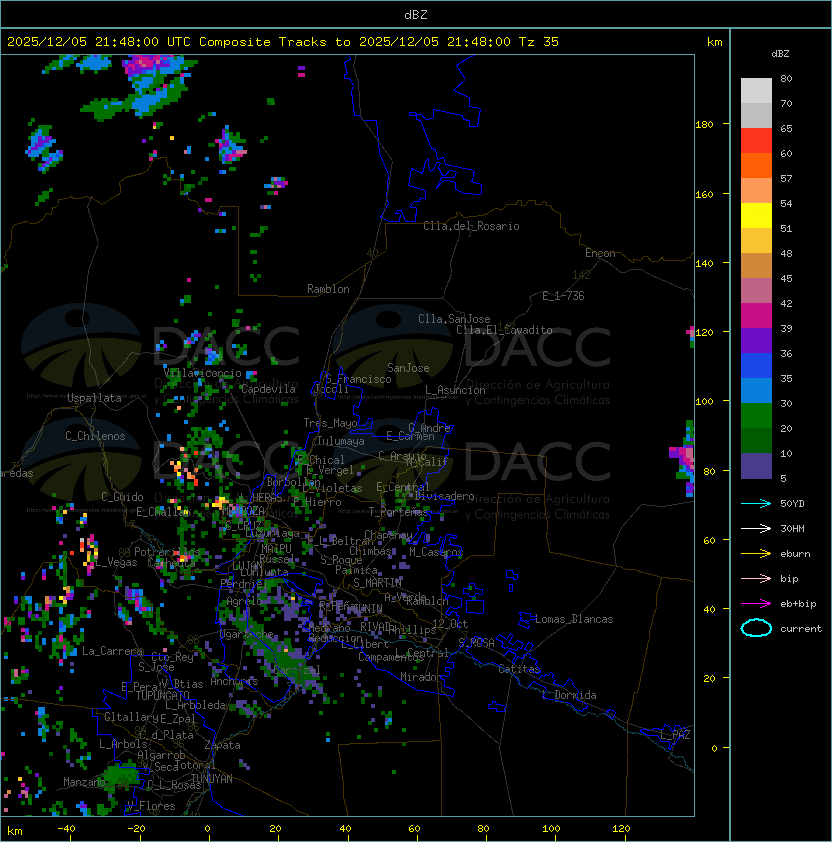Click the cyan current-storm ellipse in legend
The image size is (832, 842).
(756, 628)
